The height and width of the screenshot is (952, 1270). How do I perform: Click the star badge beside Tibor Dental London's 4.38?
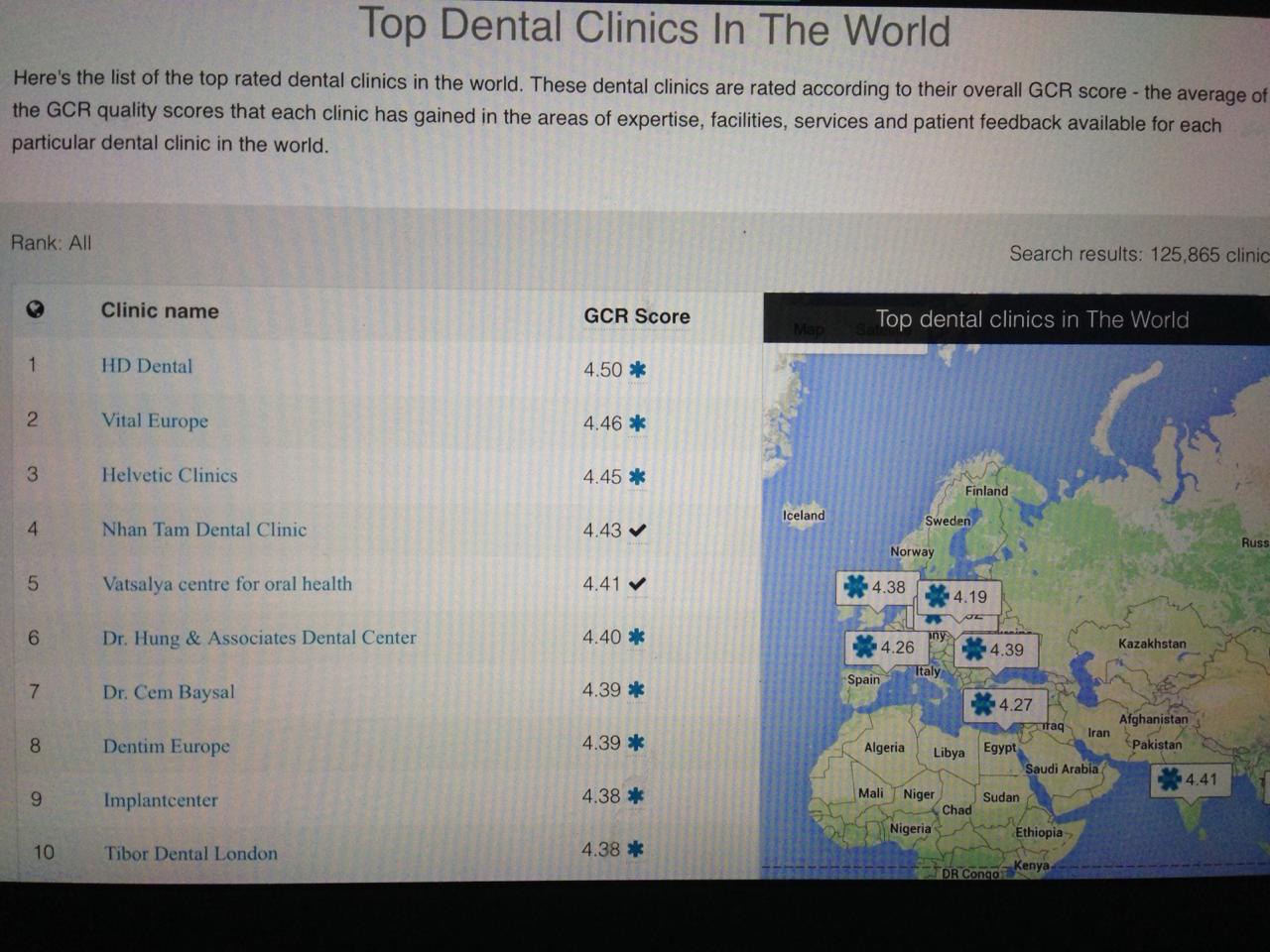pos(637,849)
